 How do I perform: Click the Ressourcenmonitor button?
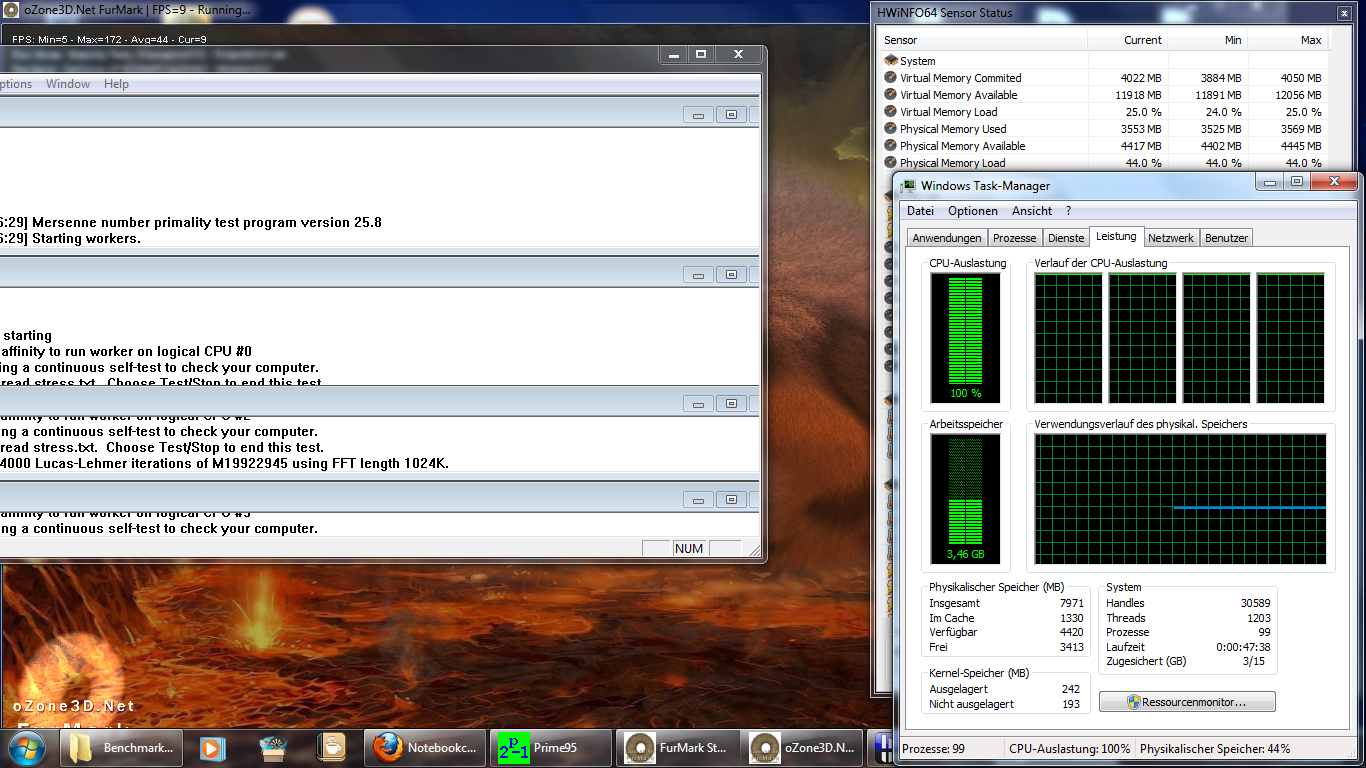(x=1186, y=702)
